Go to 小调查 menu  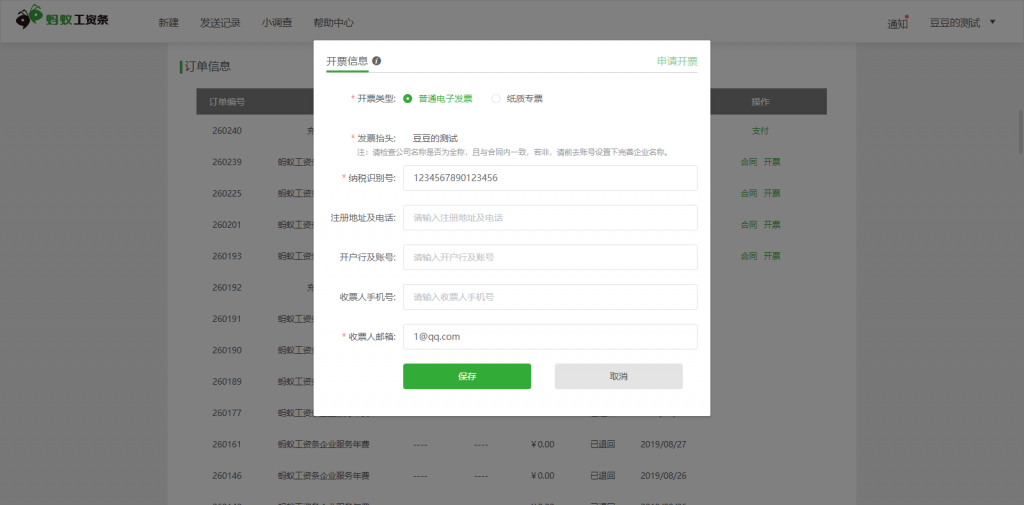coord(277,22)
